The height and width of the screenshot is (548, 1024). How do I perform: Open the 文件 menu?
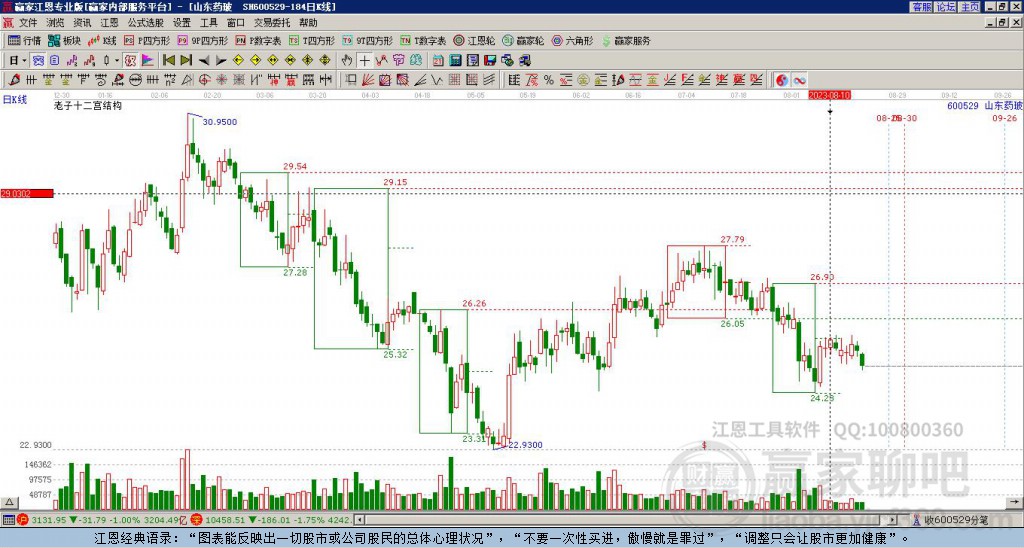coord(28,23)
